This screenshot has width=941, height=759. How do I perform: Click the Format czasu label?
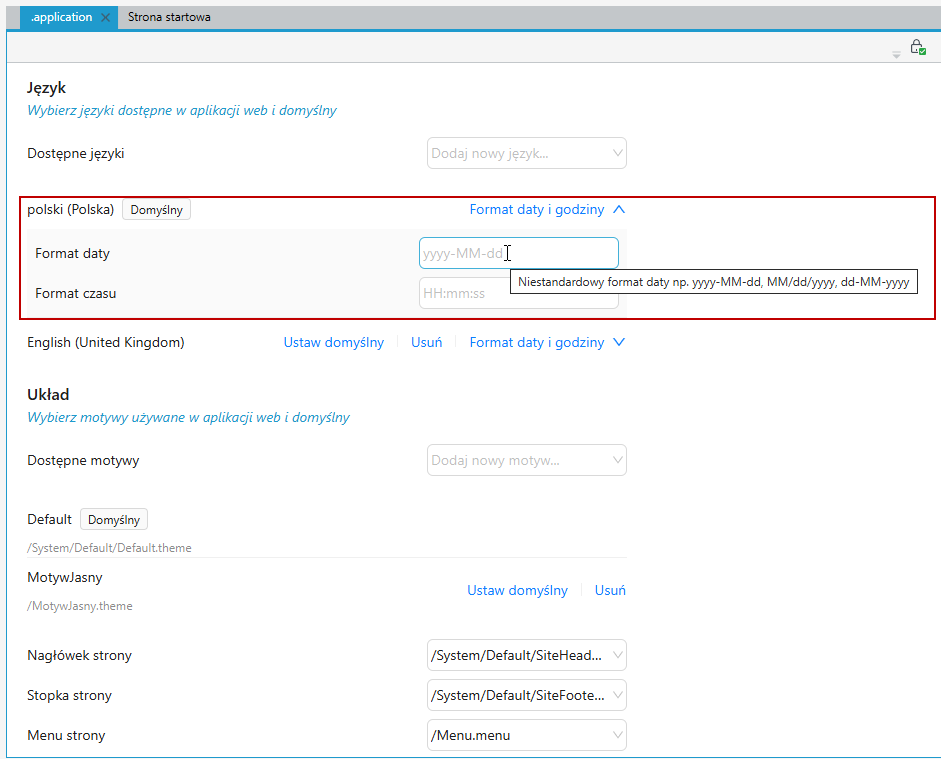pyautogui.click(x=76, y=293)
